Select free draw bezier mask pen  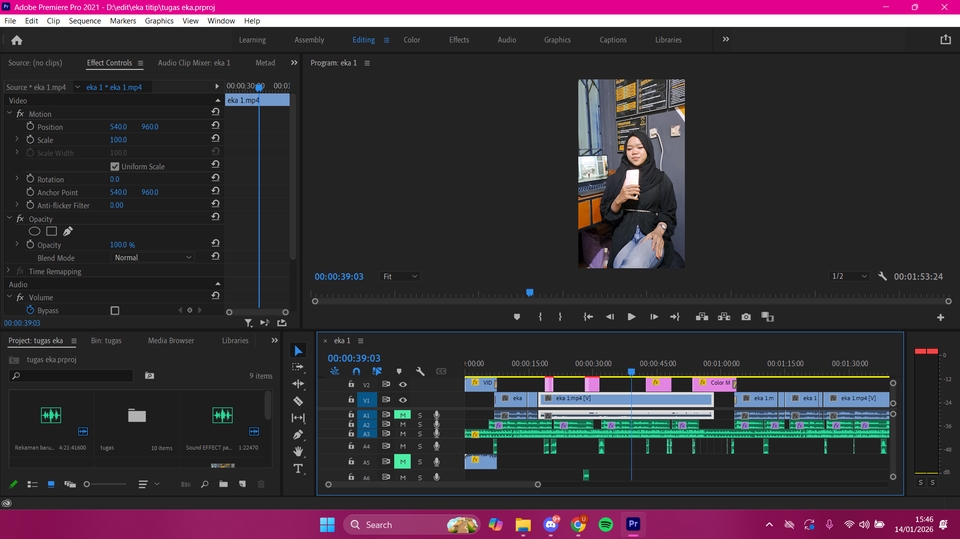click(x=68, y=232)
